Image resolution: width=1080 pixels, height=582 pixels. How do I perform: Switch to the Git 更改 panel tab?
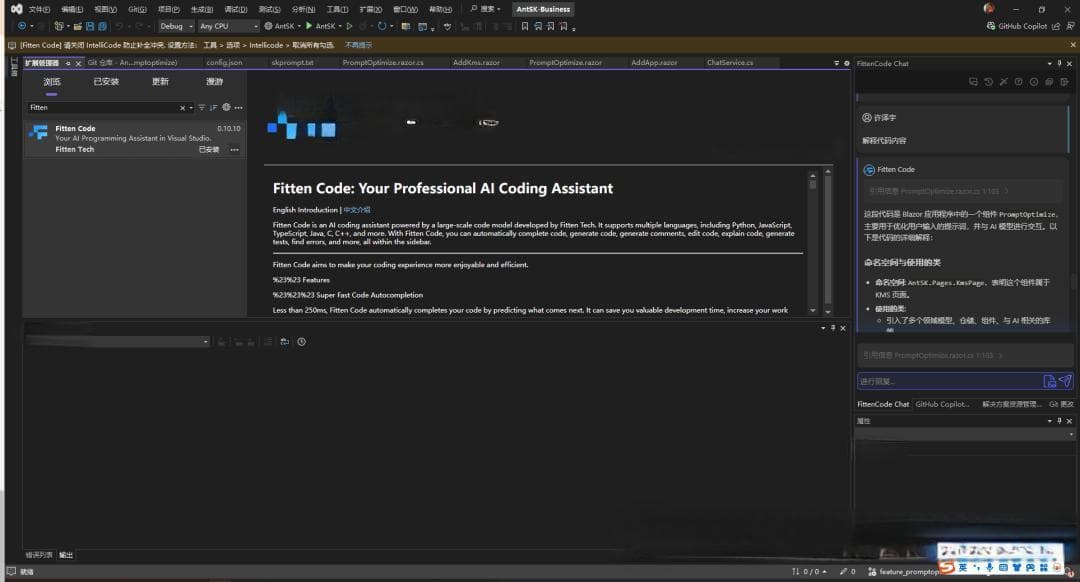[x=1061, y=404]
